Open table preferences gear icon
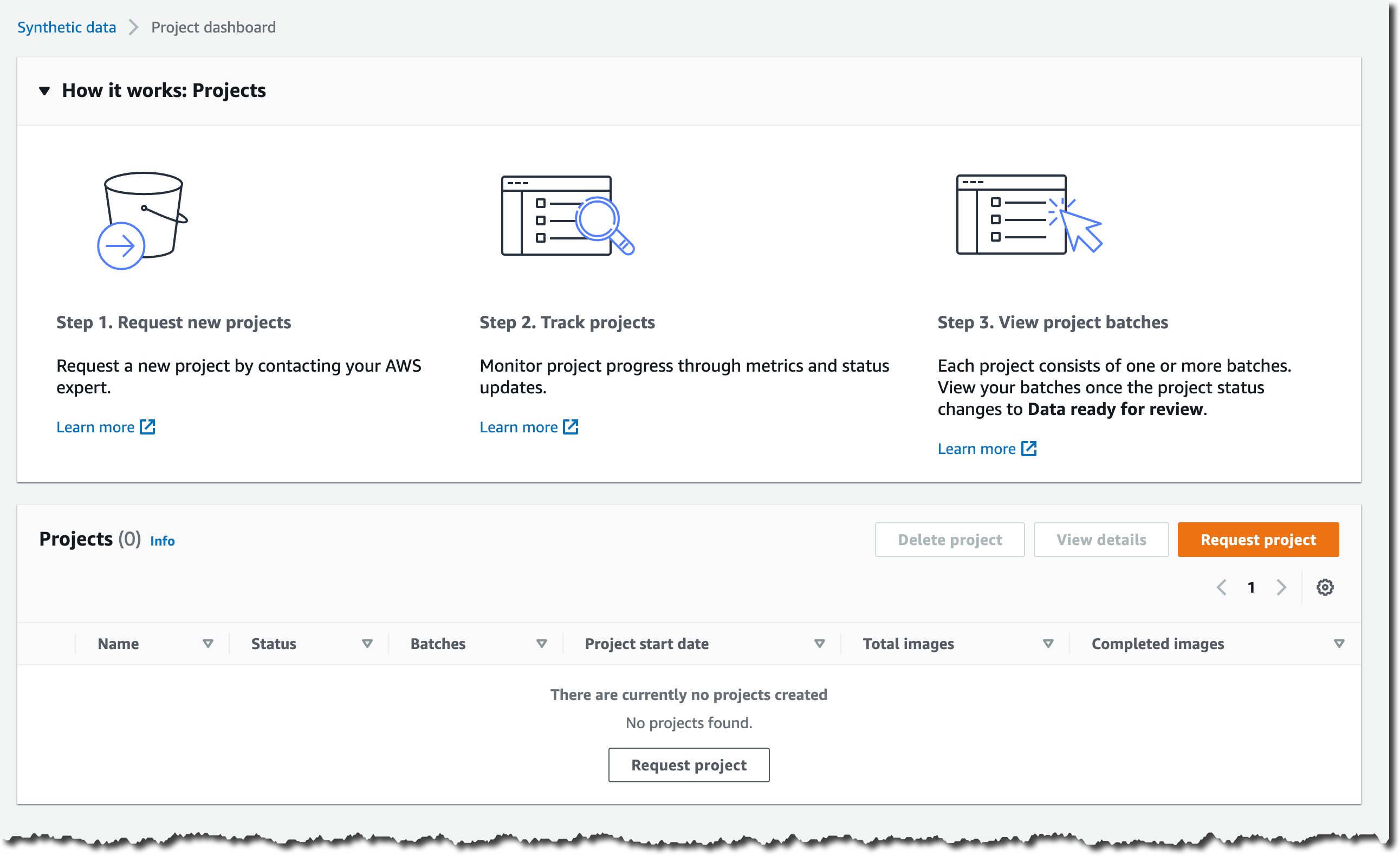This screenshot has width=1400, height=856. [x=1325, y=587]
